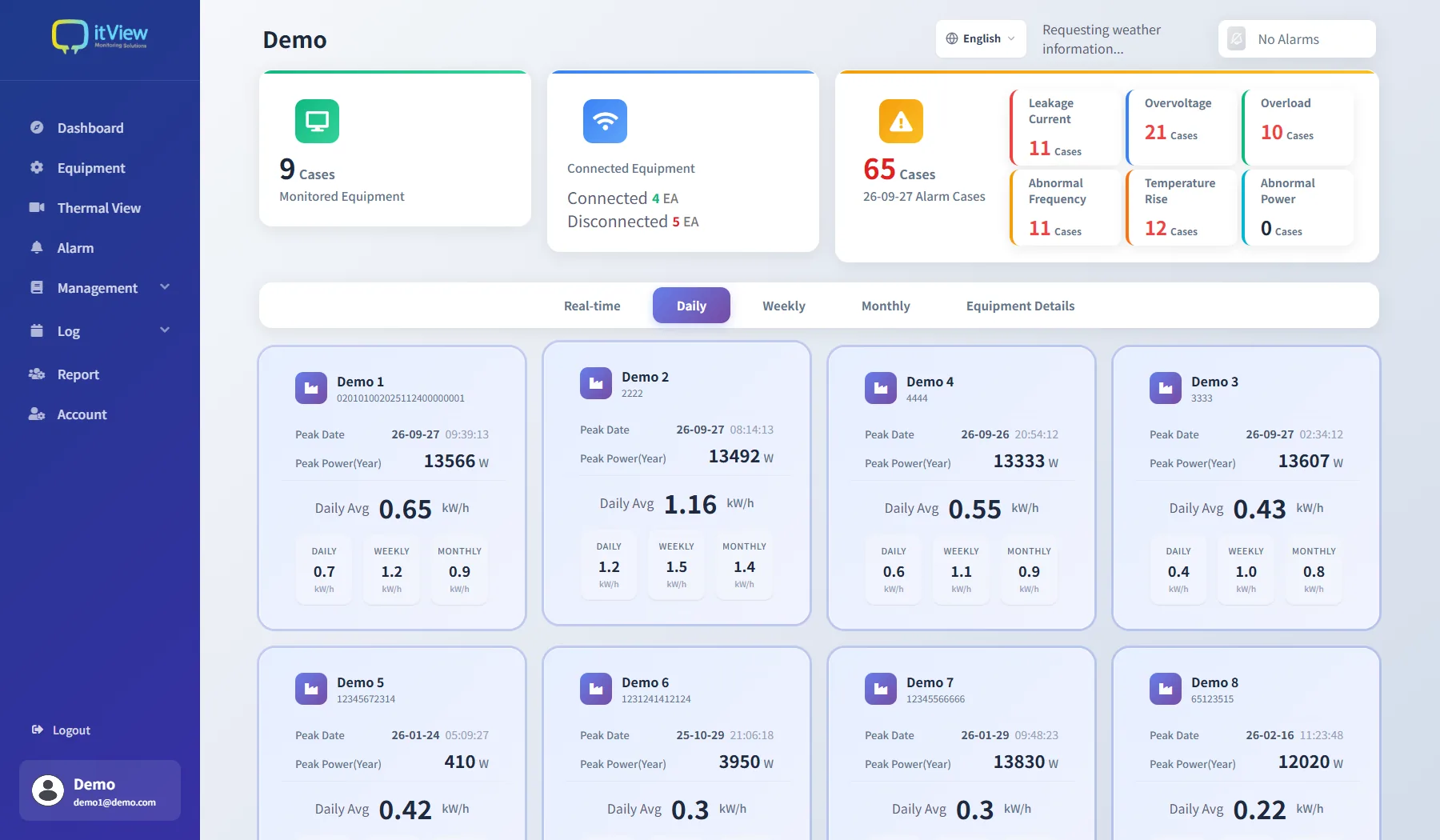The width and height of the screenshot is (1440, 840).
Task: Open the Temperature Rise cases card
Action: [1182, 207]
